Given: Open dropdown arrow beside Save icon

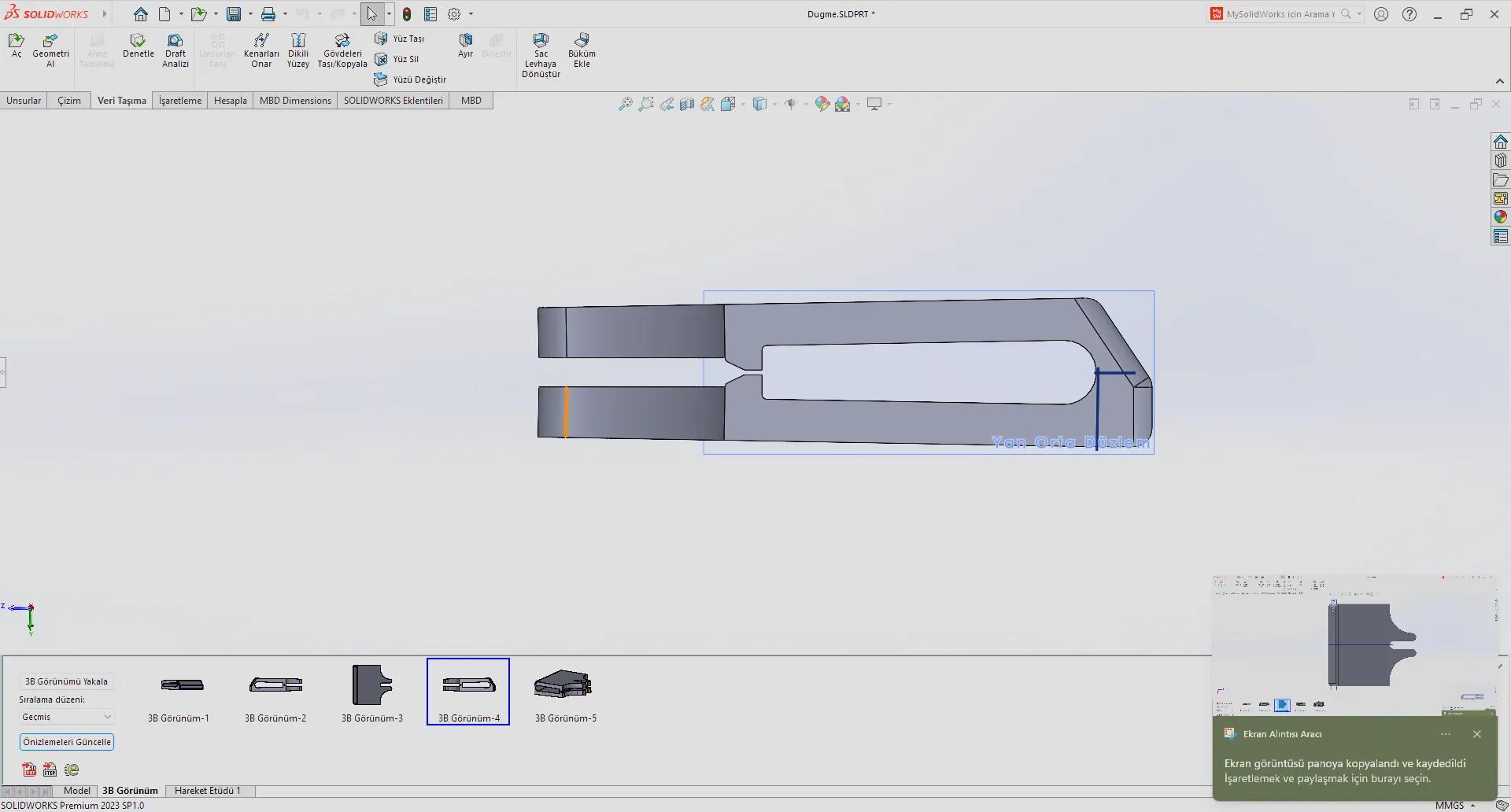Looking at the screenshot, I should pyautogui.click(x=250, y=14).
